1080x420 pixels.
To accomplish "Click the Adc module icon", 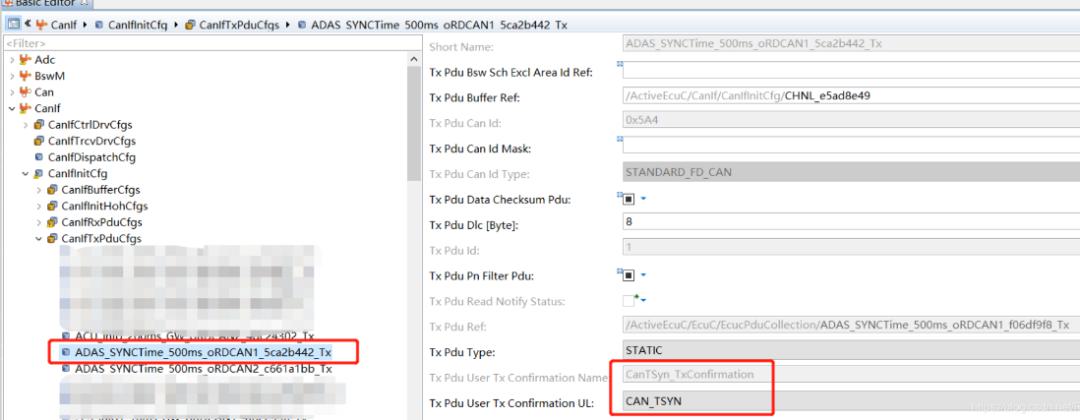I will [x=25, y=60].
